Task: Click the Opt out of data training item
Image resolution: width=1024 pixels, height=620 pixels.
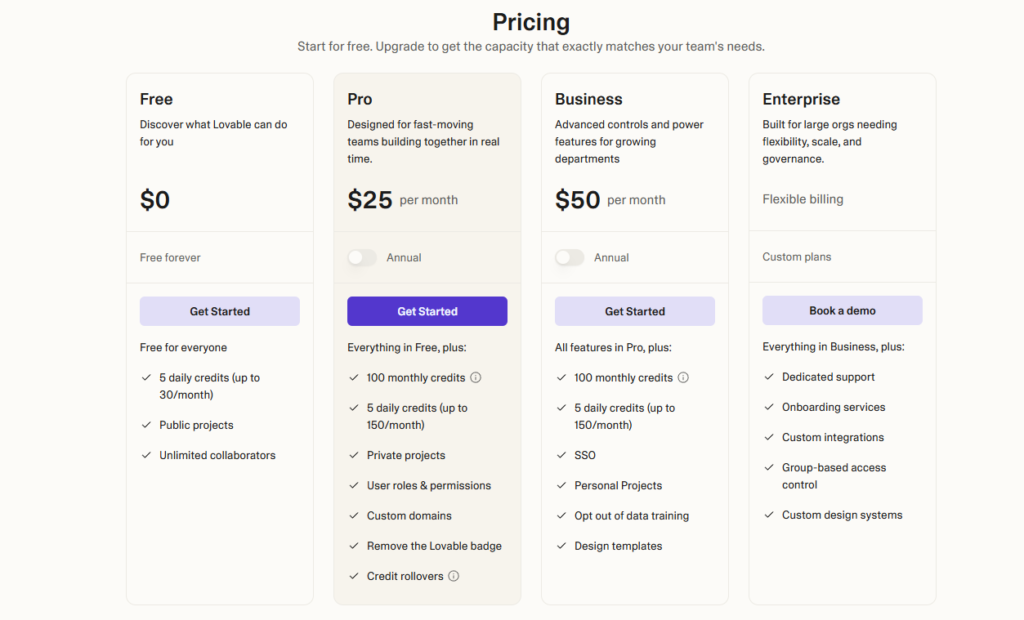Action: (632, 516)
